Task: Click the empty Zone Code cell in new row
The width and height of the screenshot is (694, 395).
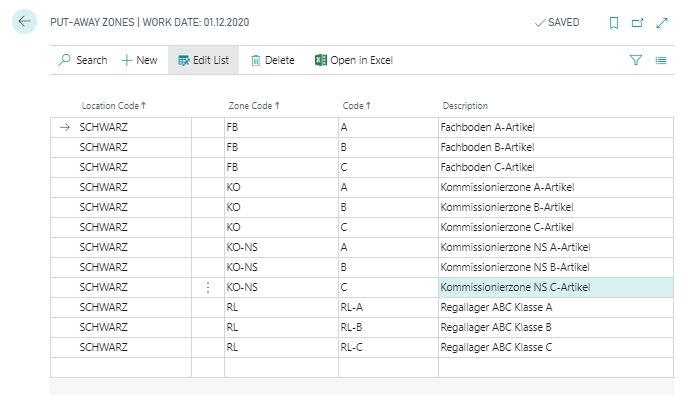Action: (x=281, y=368)
